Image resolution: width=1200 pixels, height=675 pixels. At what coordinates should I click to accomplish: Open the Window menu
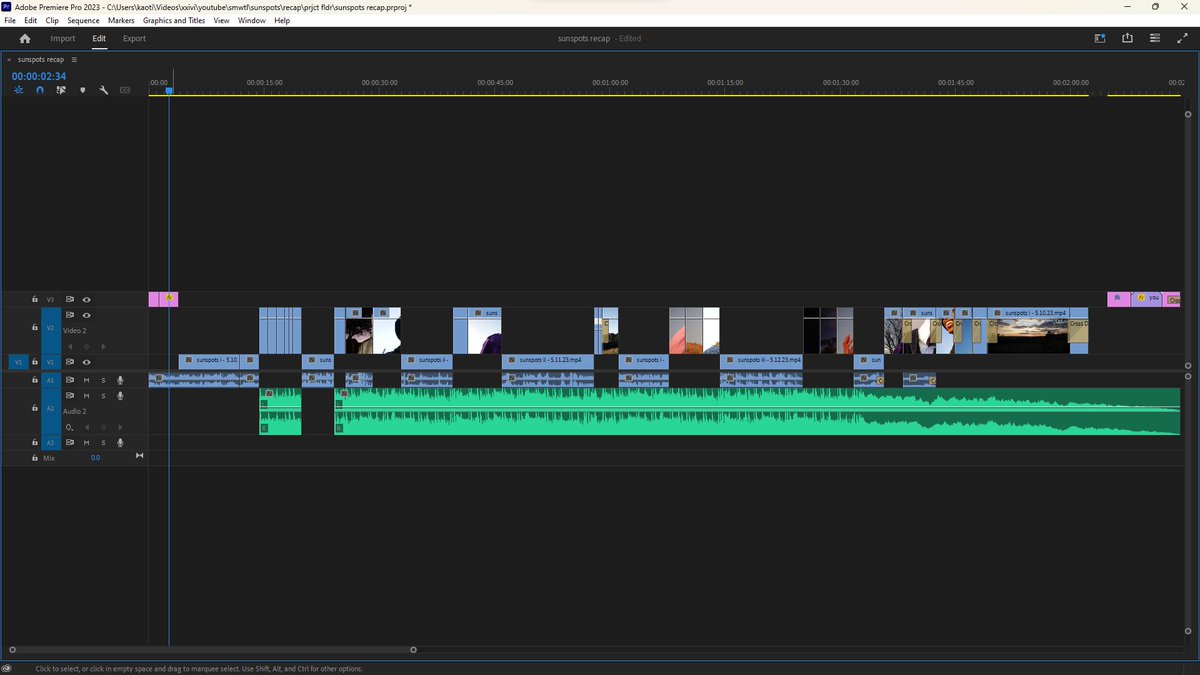(252, 20)
